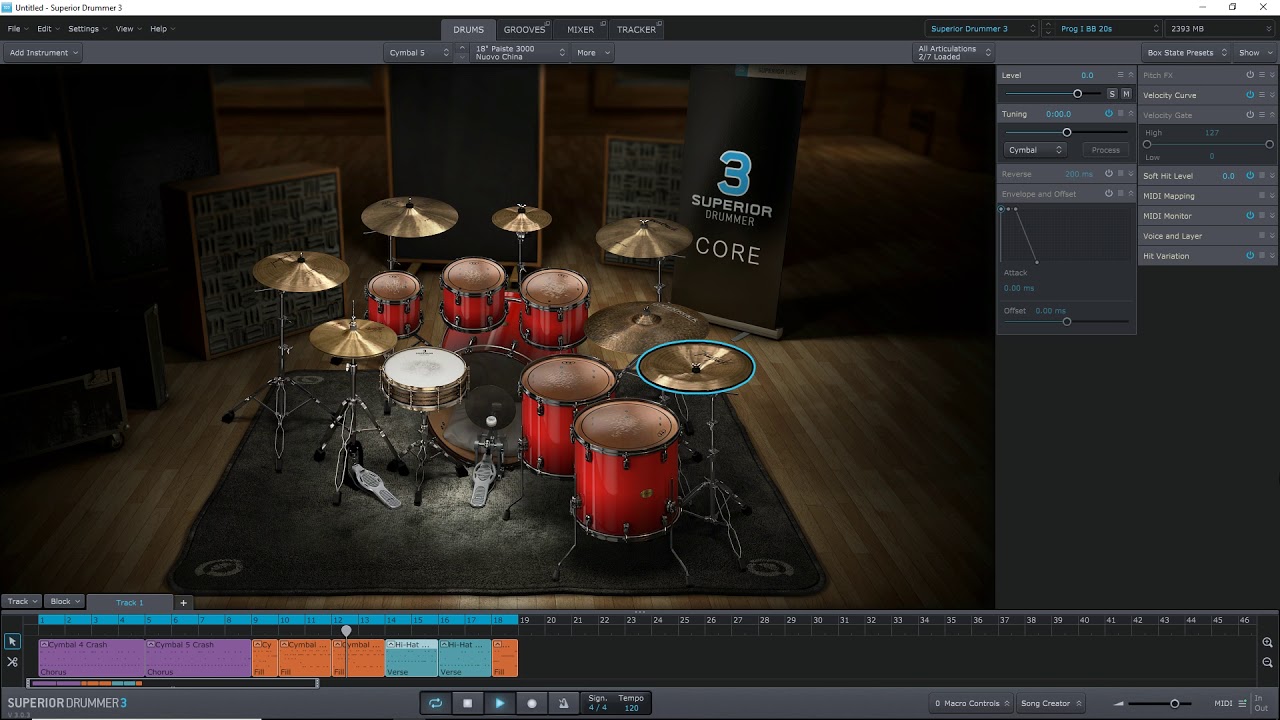The height and width of the screenshot is (720, 1280).
Task: Mute the selected cymbal with M button
Action: (1126, 94)
